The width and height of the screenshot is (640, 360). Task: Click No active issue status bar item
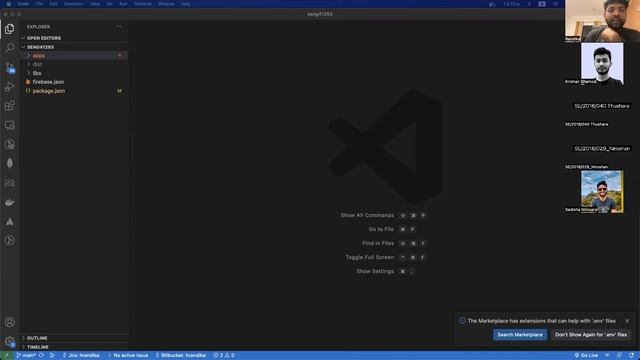(x=128, y=356)
